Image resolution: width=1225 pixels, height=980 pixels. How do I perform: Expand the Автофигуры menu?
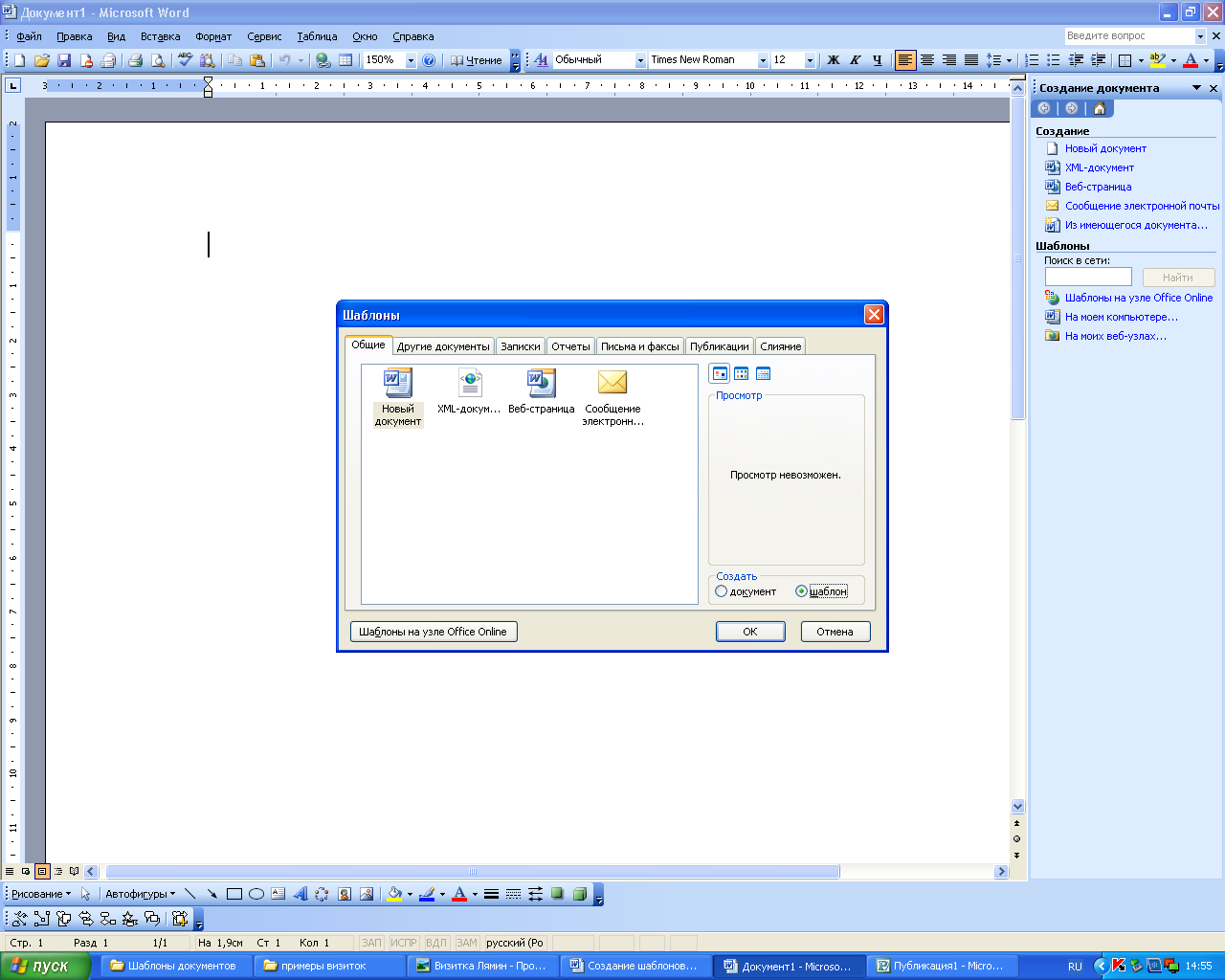click(140, 894)
